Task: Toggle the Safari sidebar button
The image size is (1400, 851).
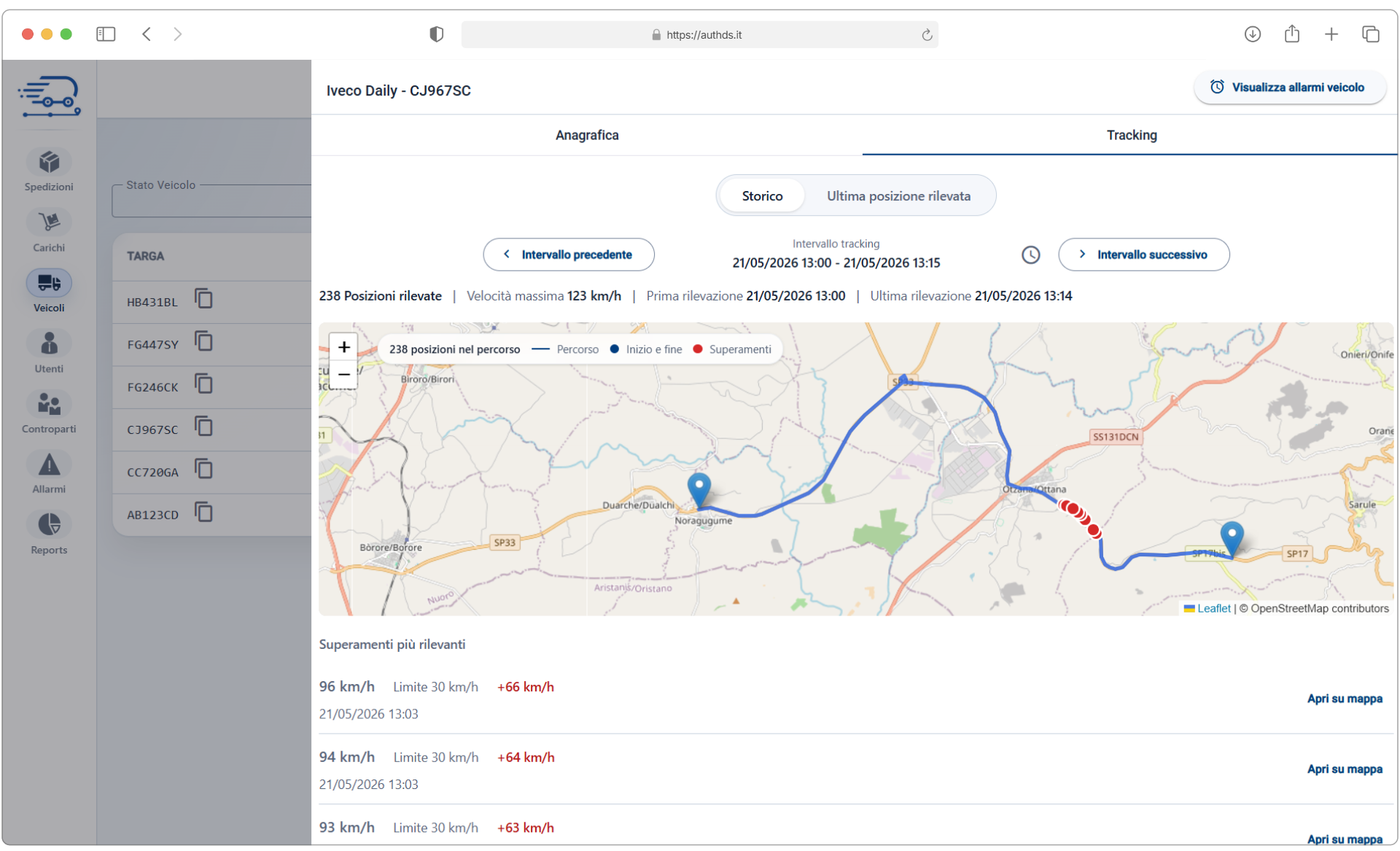Action: point(106,34)
